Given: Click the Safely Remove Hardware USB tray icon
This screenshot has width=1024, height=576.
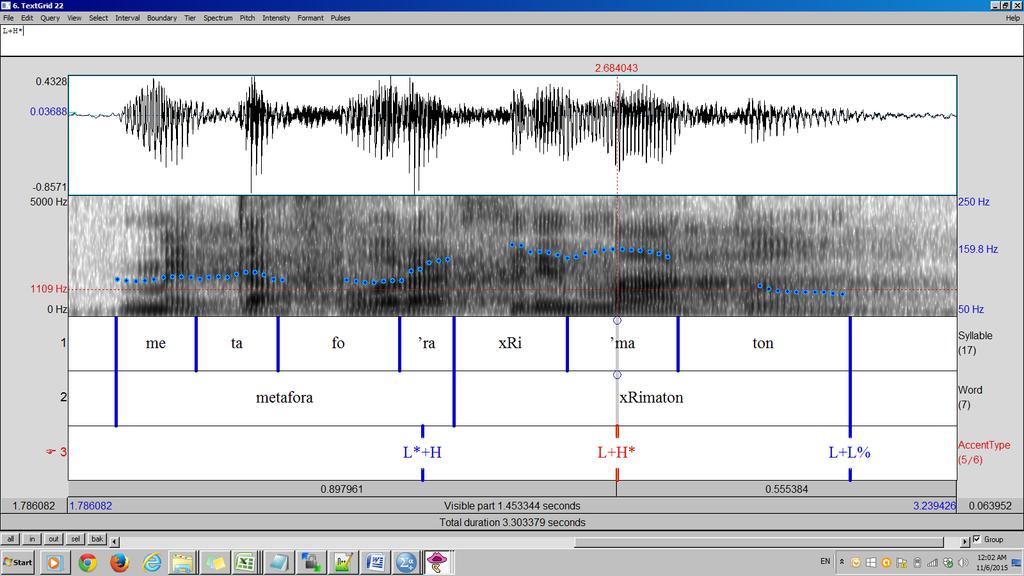Looking at the screenshot, I should click(917, 562).
